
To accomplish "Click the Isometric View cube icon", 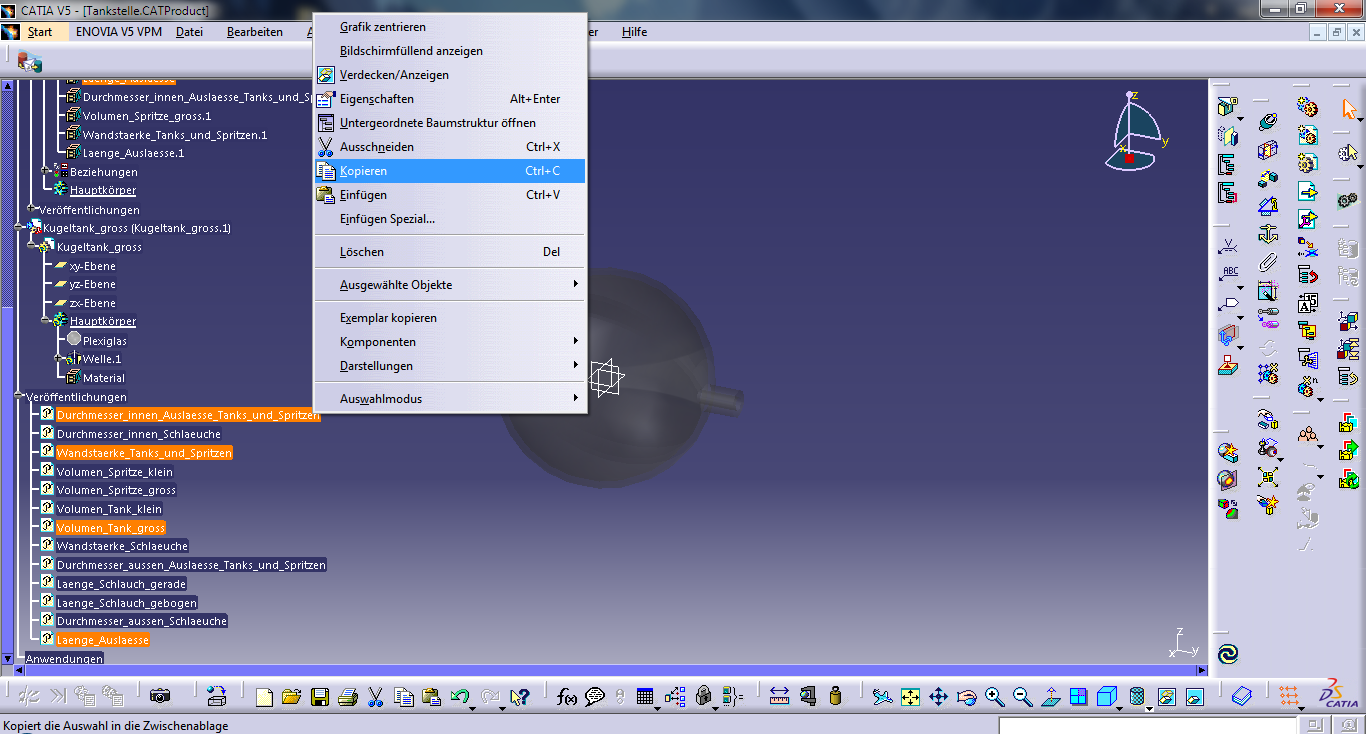I will [1106, 696].
